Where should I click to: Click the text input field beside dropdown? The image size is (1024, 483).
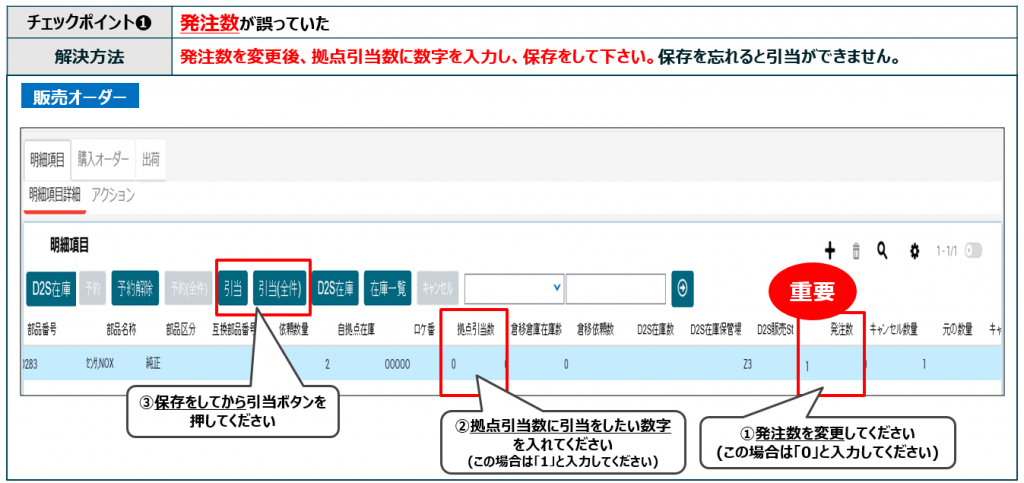coord(616,288)
